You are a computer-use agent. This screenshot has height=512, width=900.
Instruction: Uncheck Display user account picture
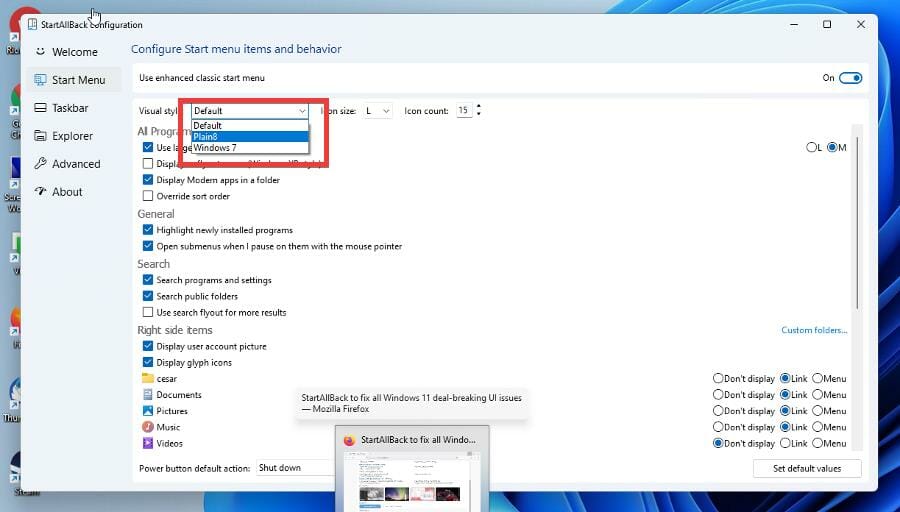(148, 346)
